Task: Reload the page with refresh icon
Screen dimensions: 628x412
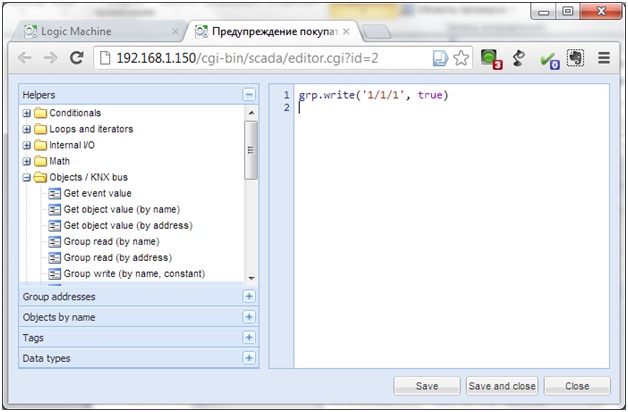Action: click(76, 58)
